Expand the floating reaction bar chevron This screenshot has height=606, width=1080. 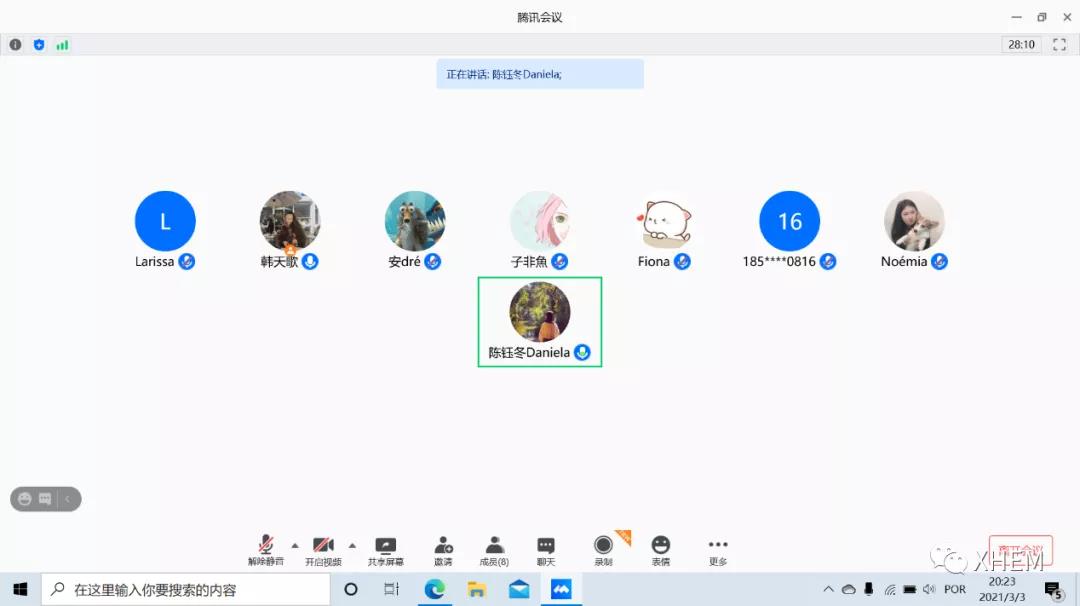67,498
